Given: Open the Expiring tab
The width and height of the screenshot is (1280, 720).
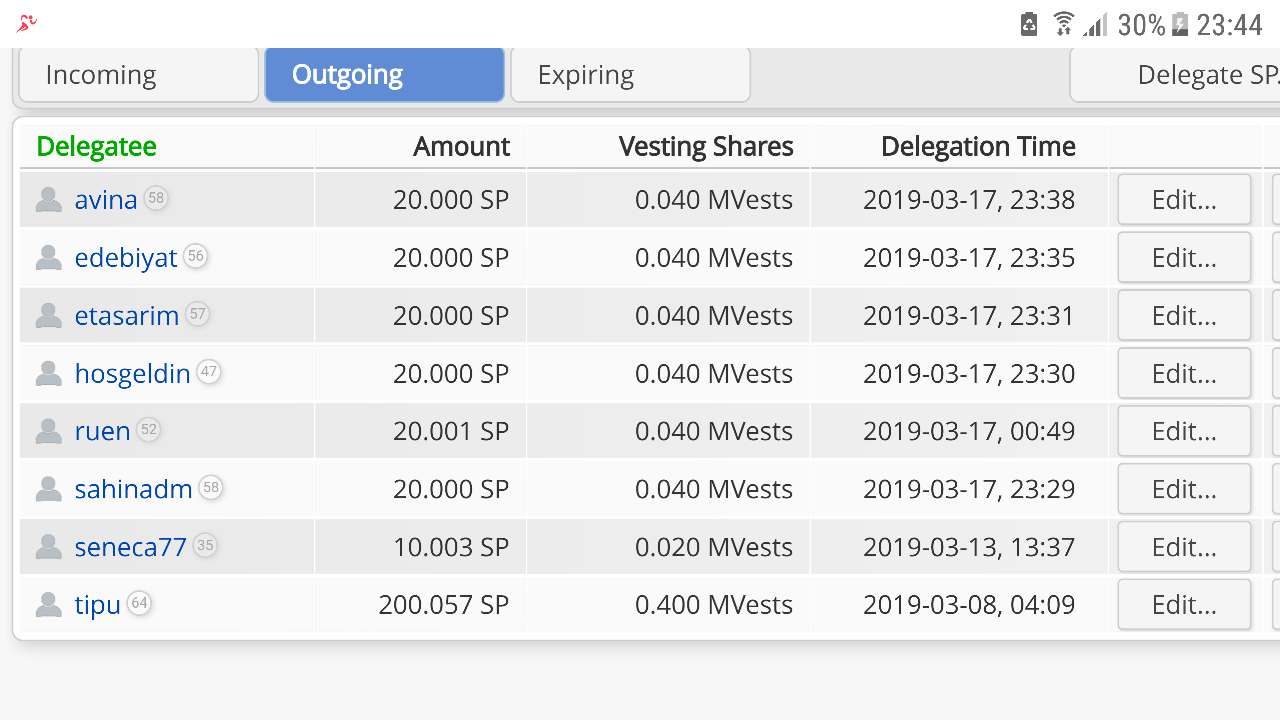Looking at the screenshot, I should pos(630,75).
